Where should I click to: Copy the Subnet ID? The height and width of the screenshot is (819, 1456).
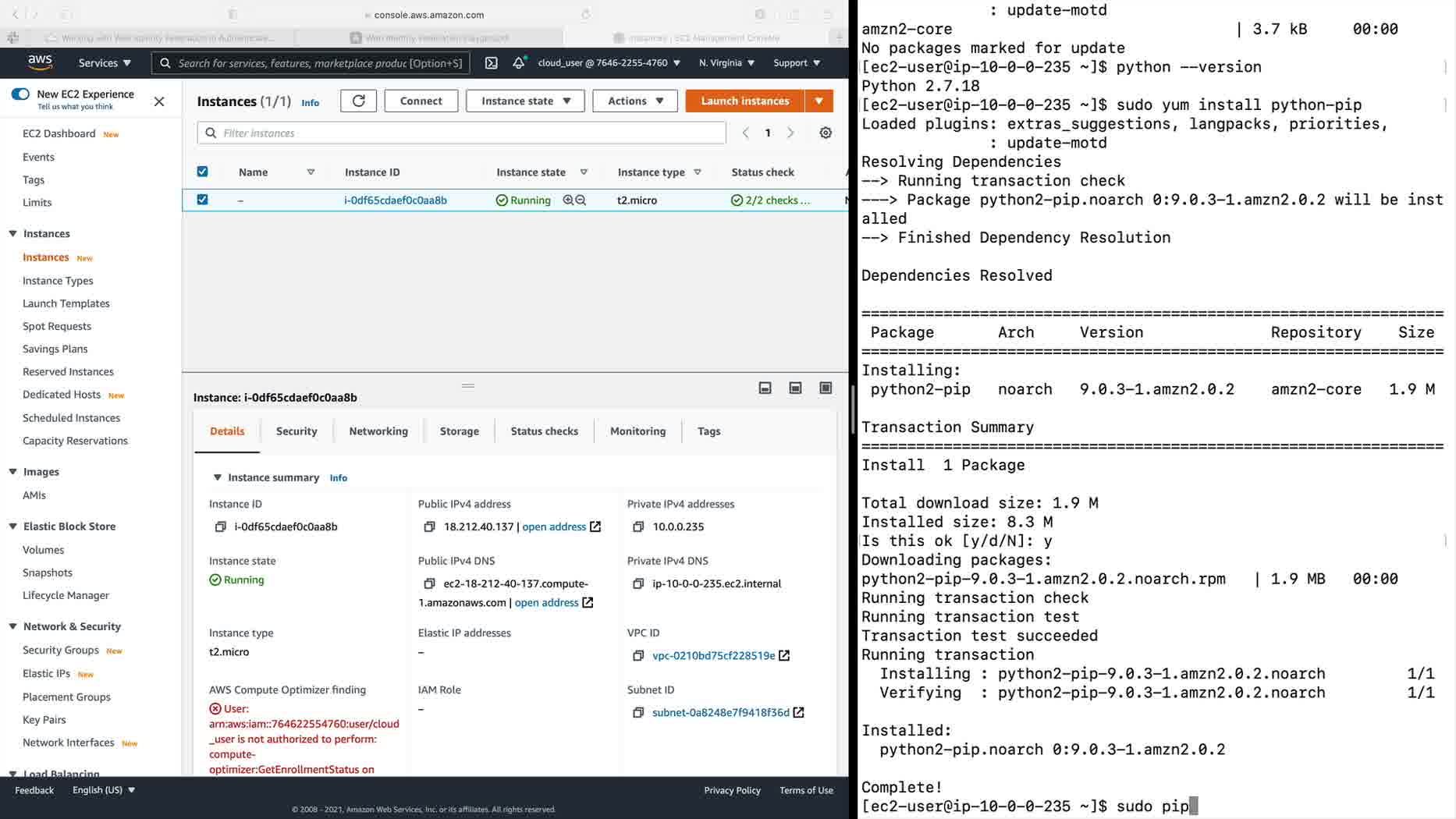pos(638,713)
